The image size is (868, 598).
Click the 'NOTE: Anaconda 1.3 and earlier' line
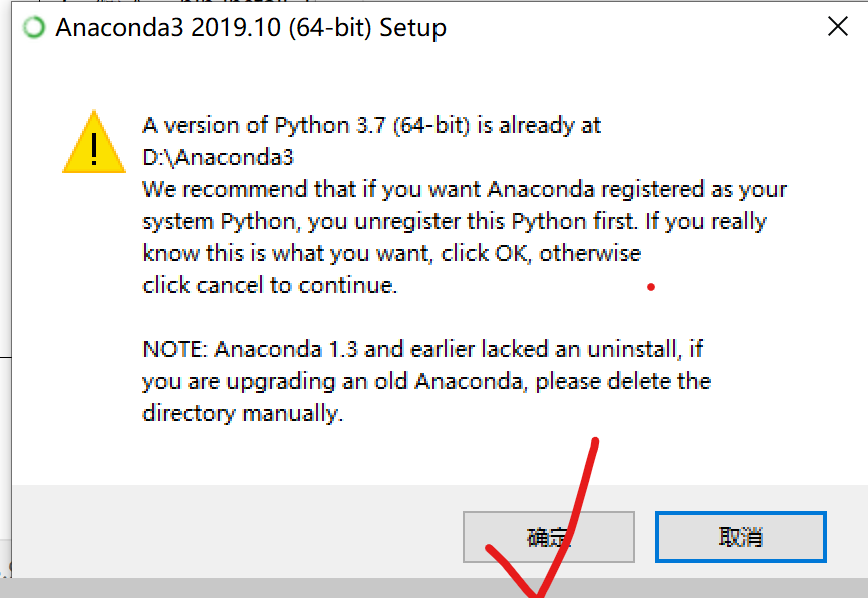coord(423,349)
